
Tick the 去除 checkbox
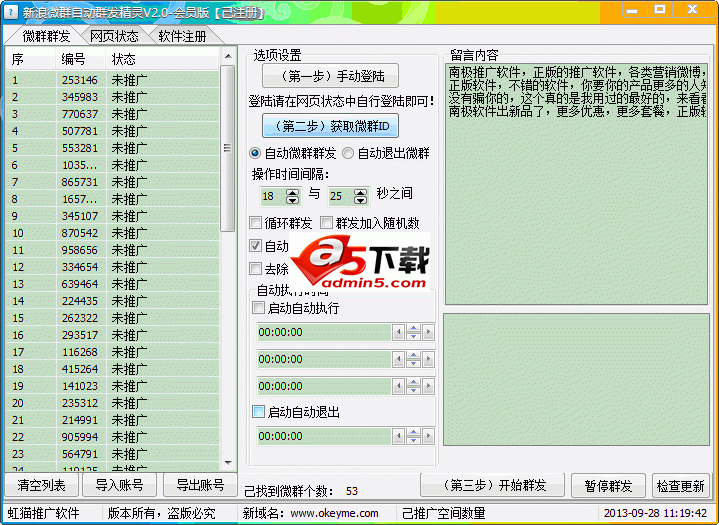[x=255, y=269]
